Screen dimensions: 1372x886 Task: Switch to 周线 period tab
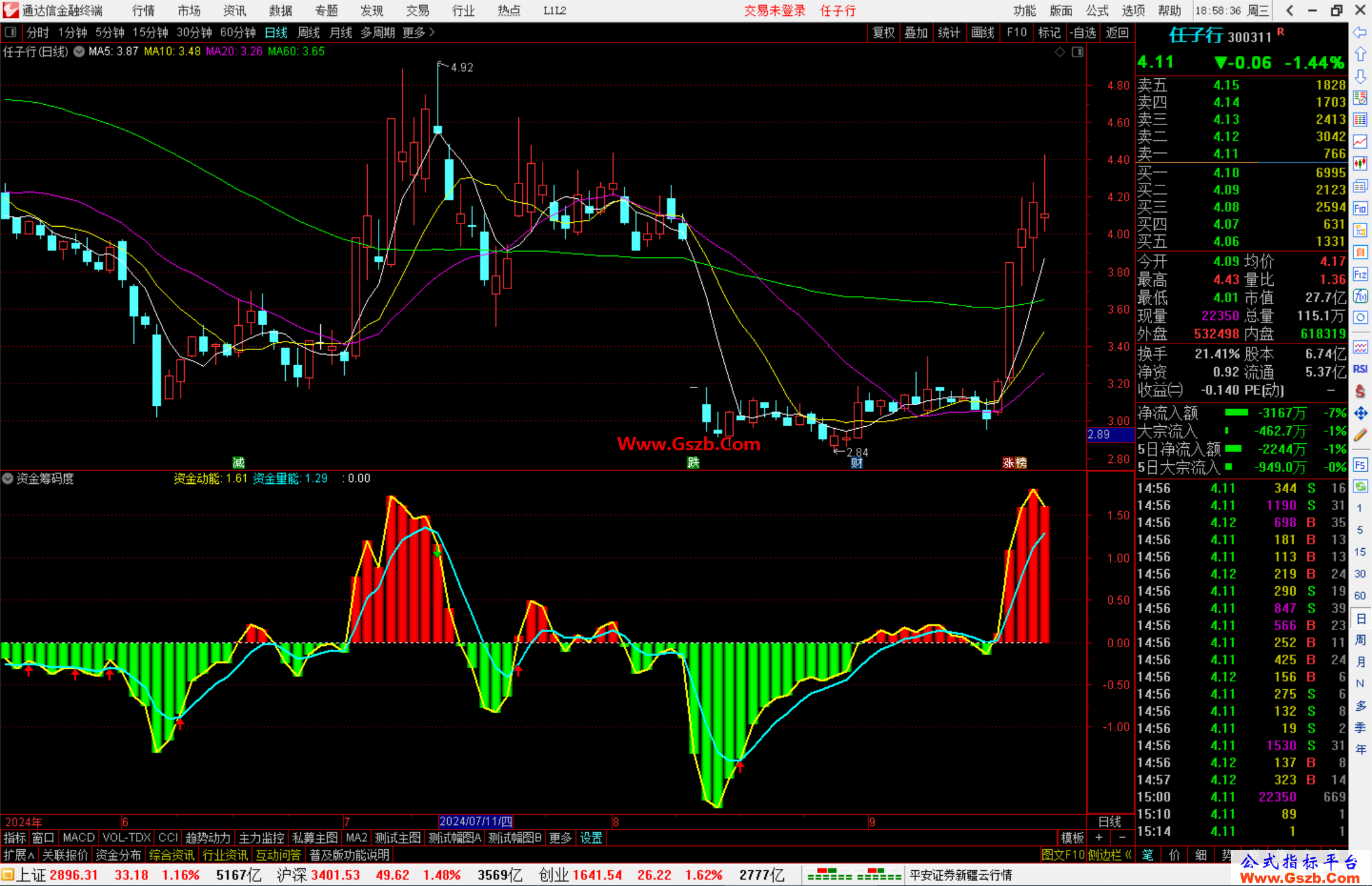tap(309, 32)
